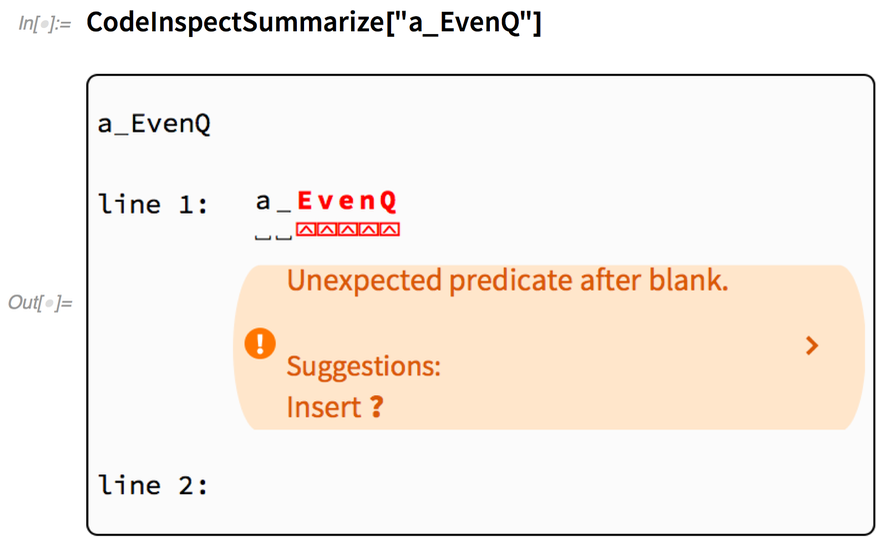Click the In[ ]:= input cell label
This screenshot has width=876, height=538.
click(44, 24)
